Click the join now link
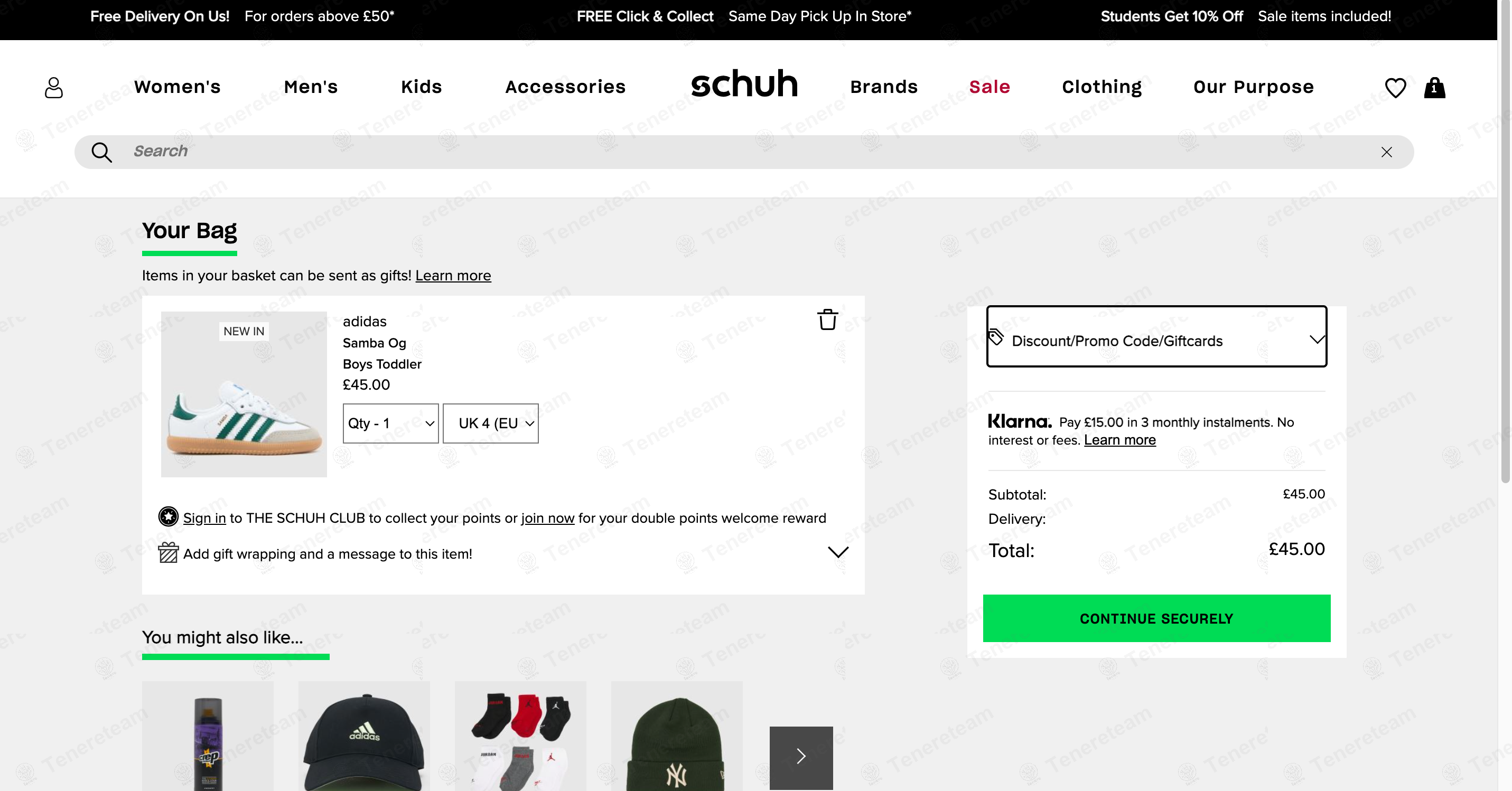1512x791 pixels. coord(548,518)
